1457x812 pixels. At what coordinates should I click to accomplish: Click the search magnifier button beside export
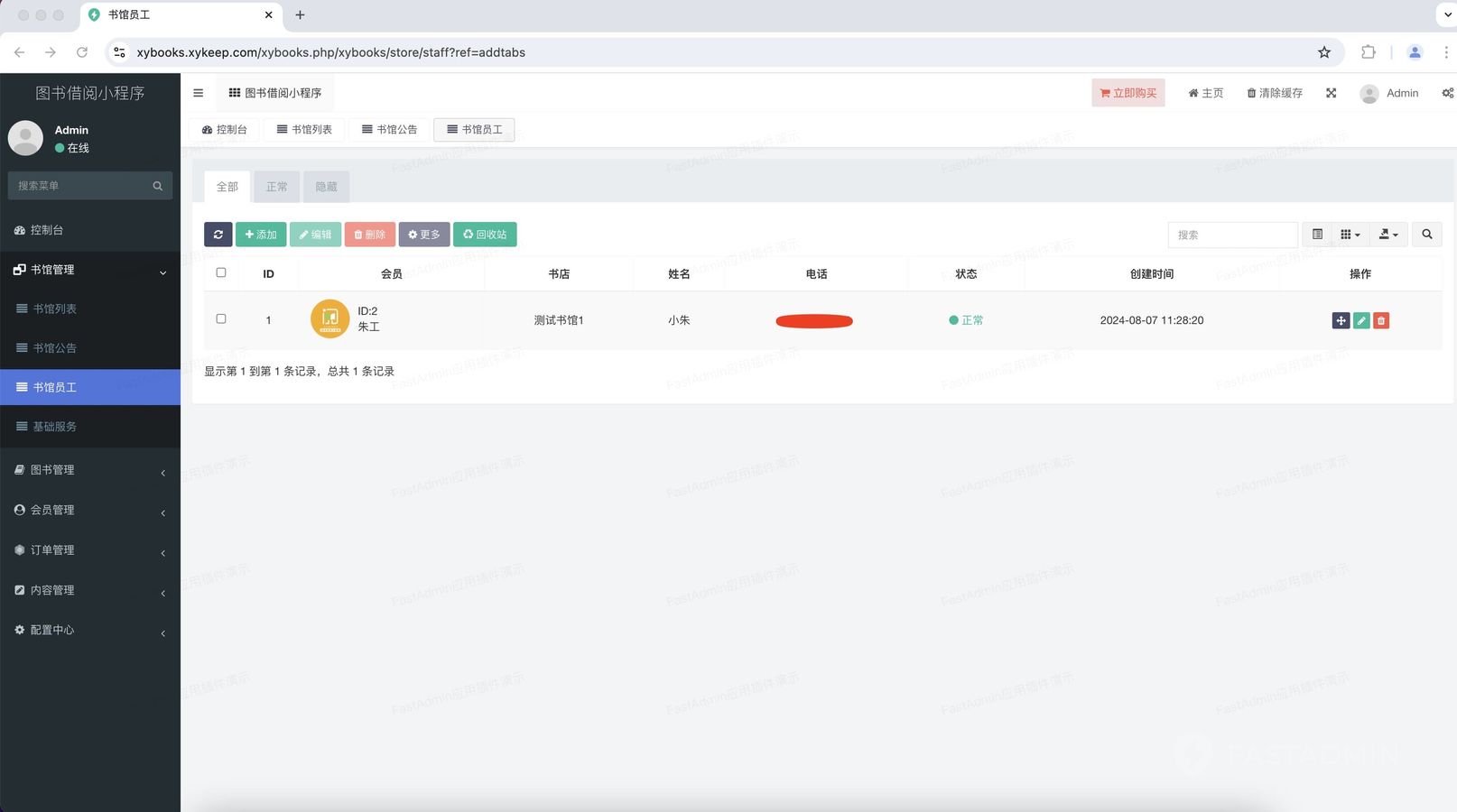pyautogui.click(x=1426, y=235)
